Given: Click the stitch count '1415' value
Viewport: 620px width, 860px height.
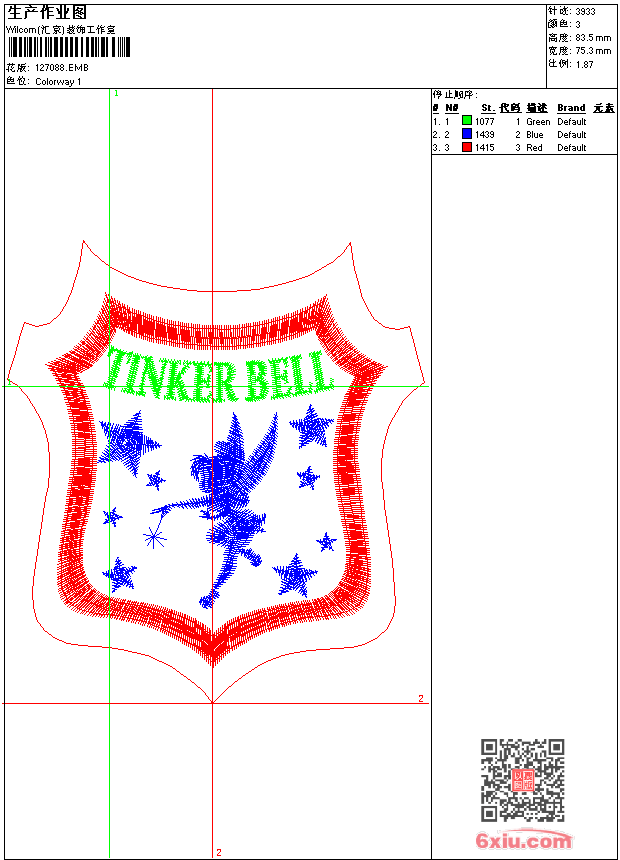Looking at the screenshot, I should point(484,148).
